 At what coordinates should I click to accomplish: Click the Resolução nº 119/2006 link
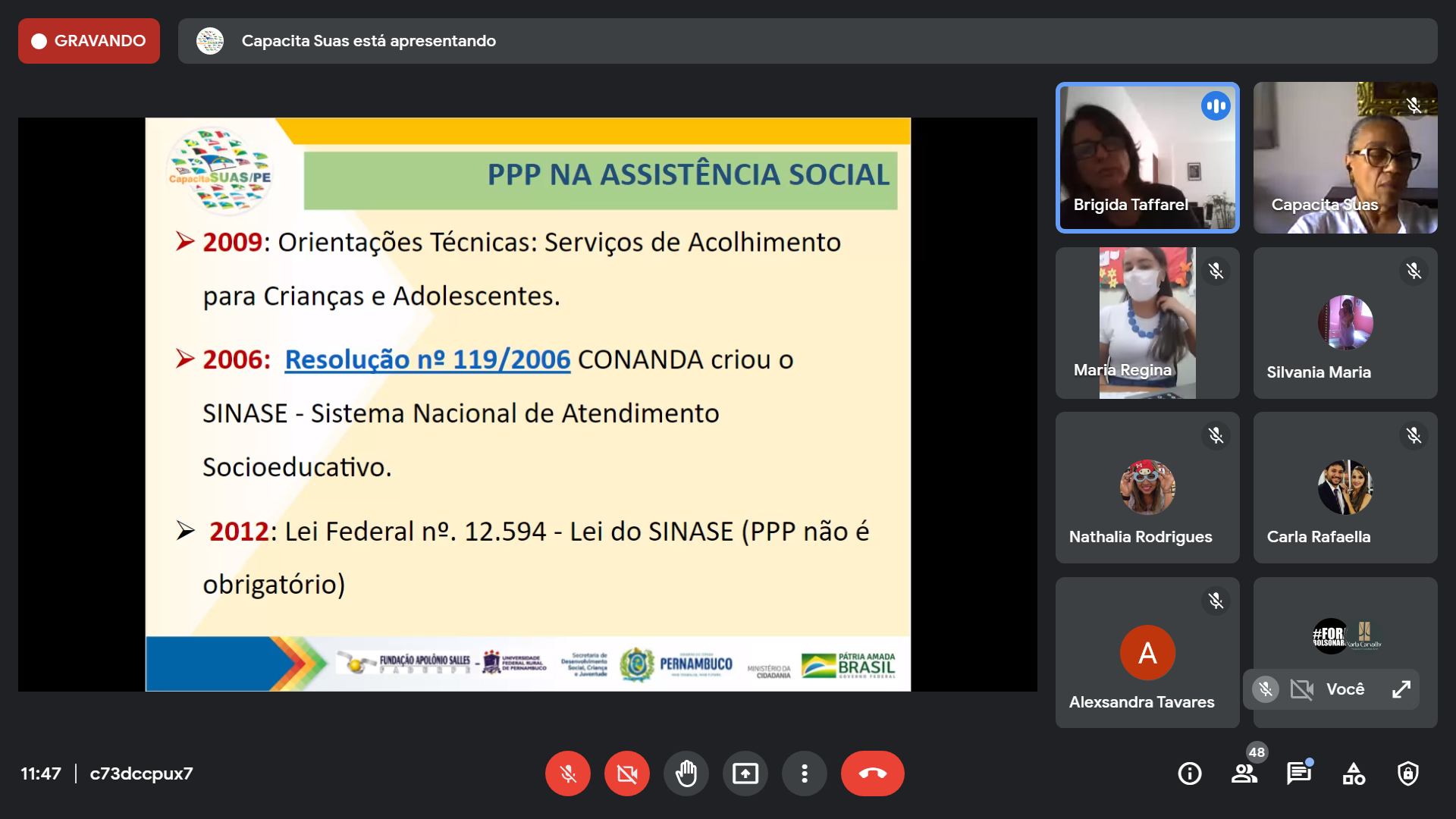[x=427, y=359]
